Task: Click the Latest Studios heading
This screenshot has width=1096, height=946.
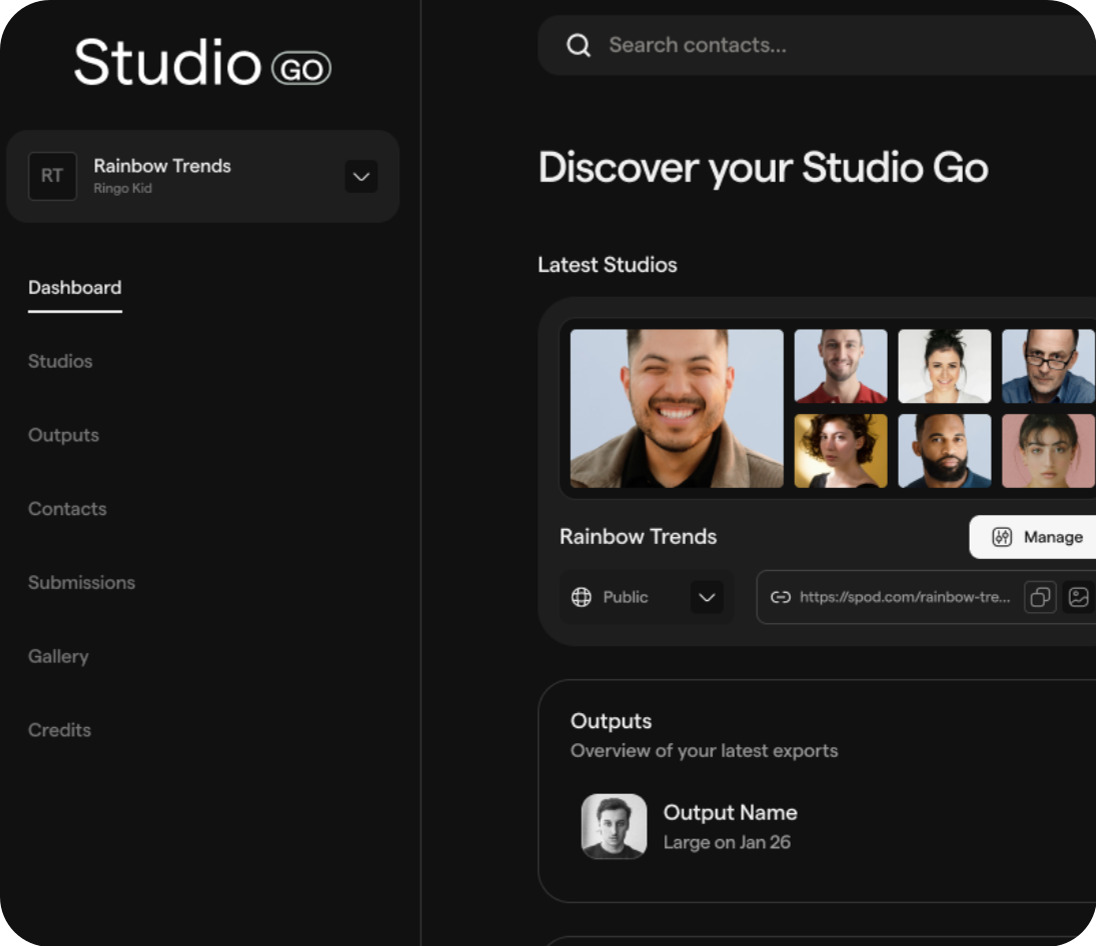Action: coord(607,265)
